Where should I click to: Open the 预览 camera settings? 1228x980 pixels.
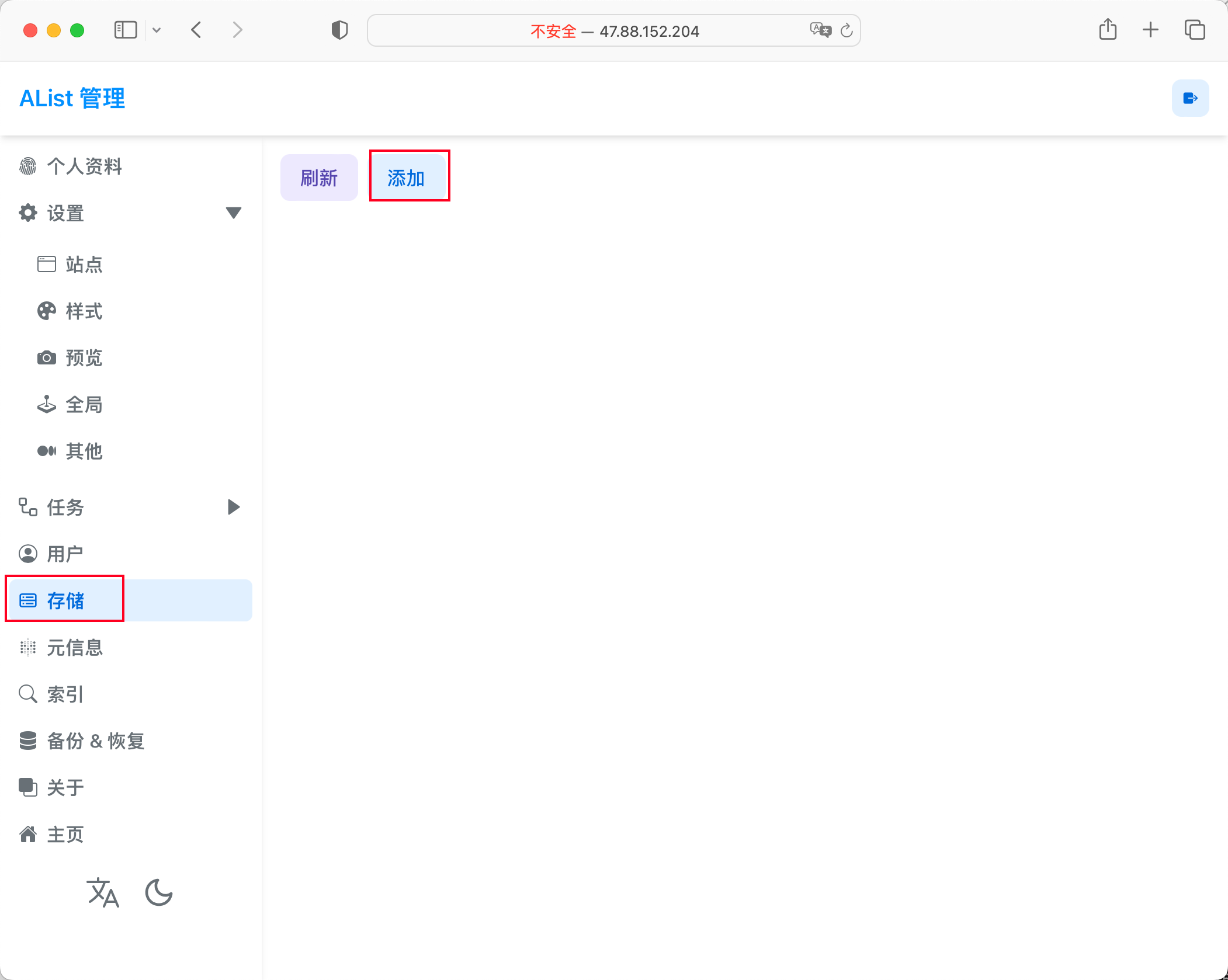(84, 358)
